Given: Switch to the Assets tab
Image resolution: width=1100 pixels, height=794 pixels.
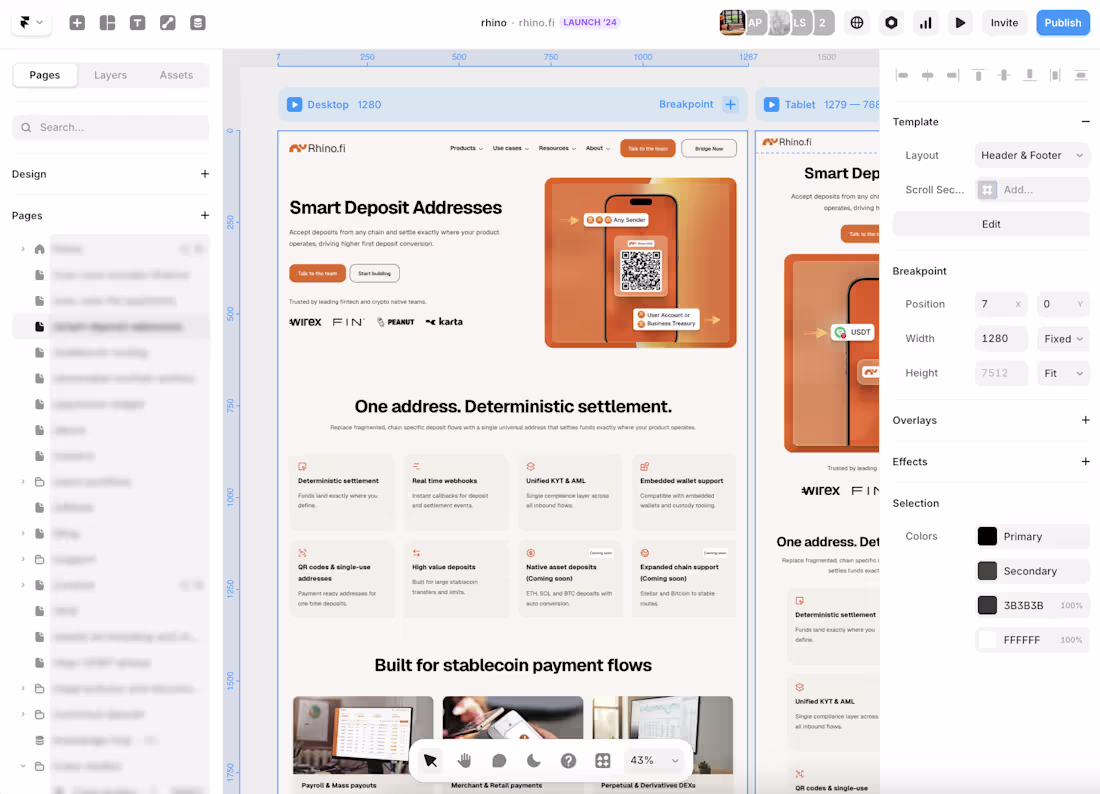Looking at the screenshot, I should click(x=176, y=75).
